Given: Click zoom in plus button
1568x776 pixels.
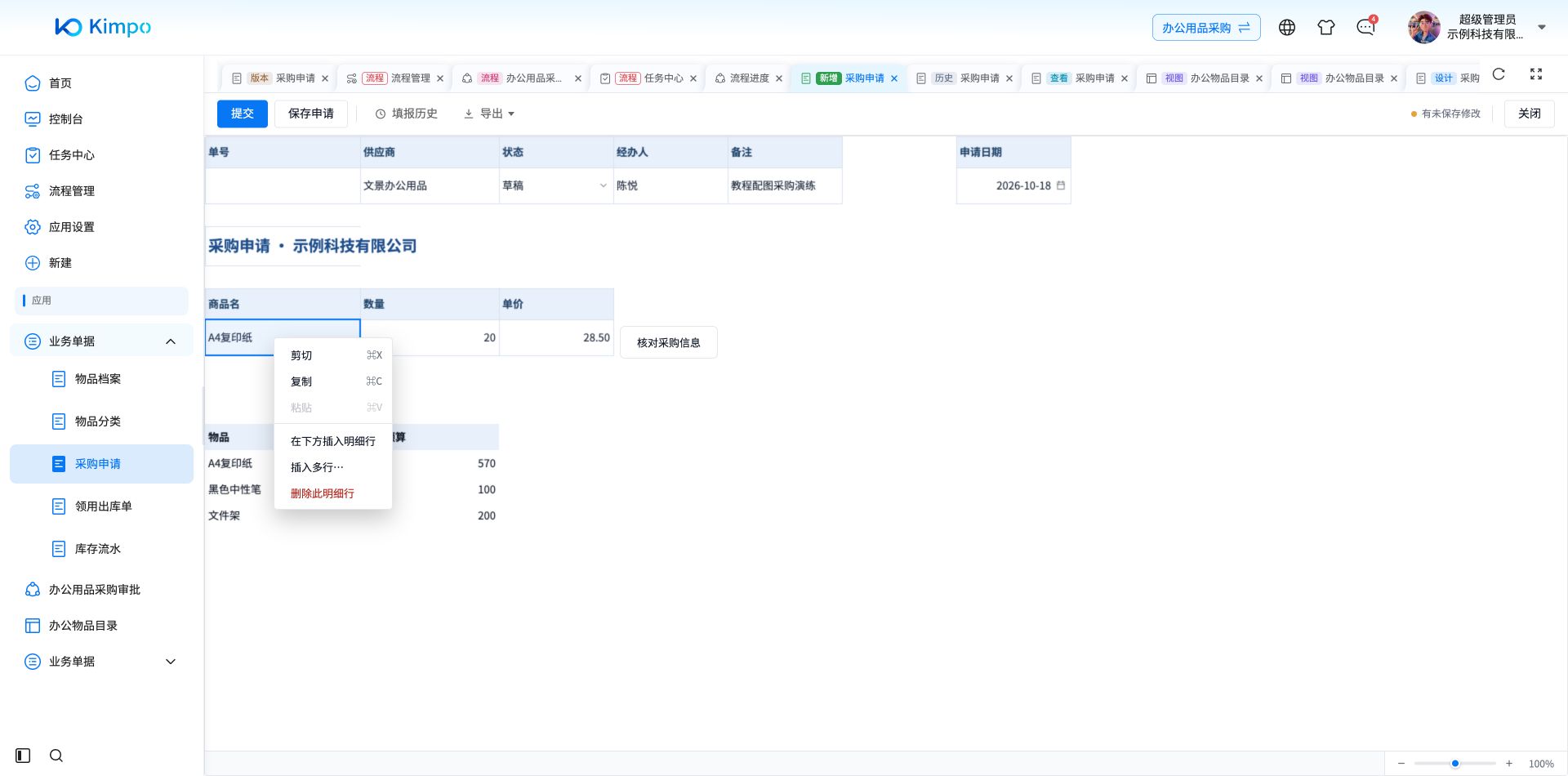Looking at the screenshot, I should (x=1509, y=764).
